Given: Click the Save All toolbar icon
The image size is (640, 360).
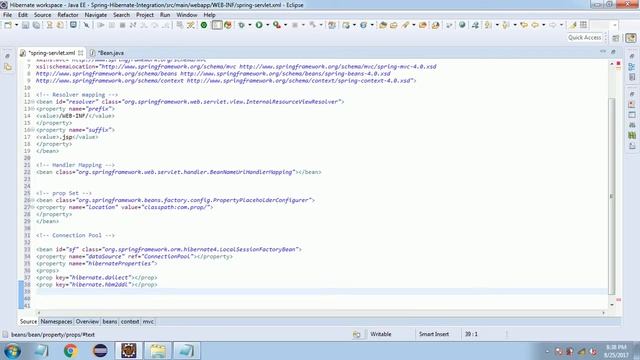Looking at the screenshot, I should pos(36,25).
